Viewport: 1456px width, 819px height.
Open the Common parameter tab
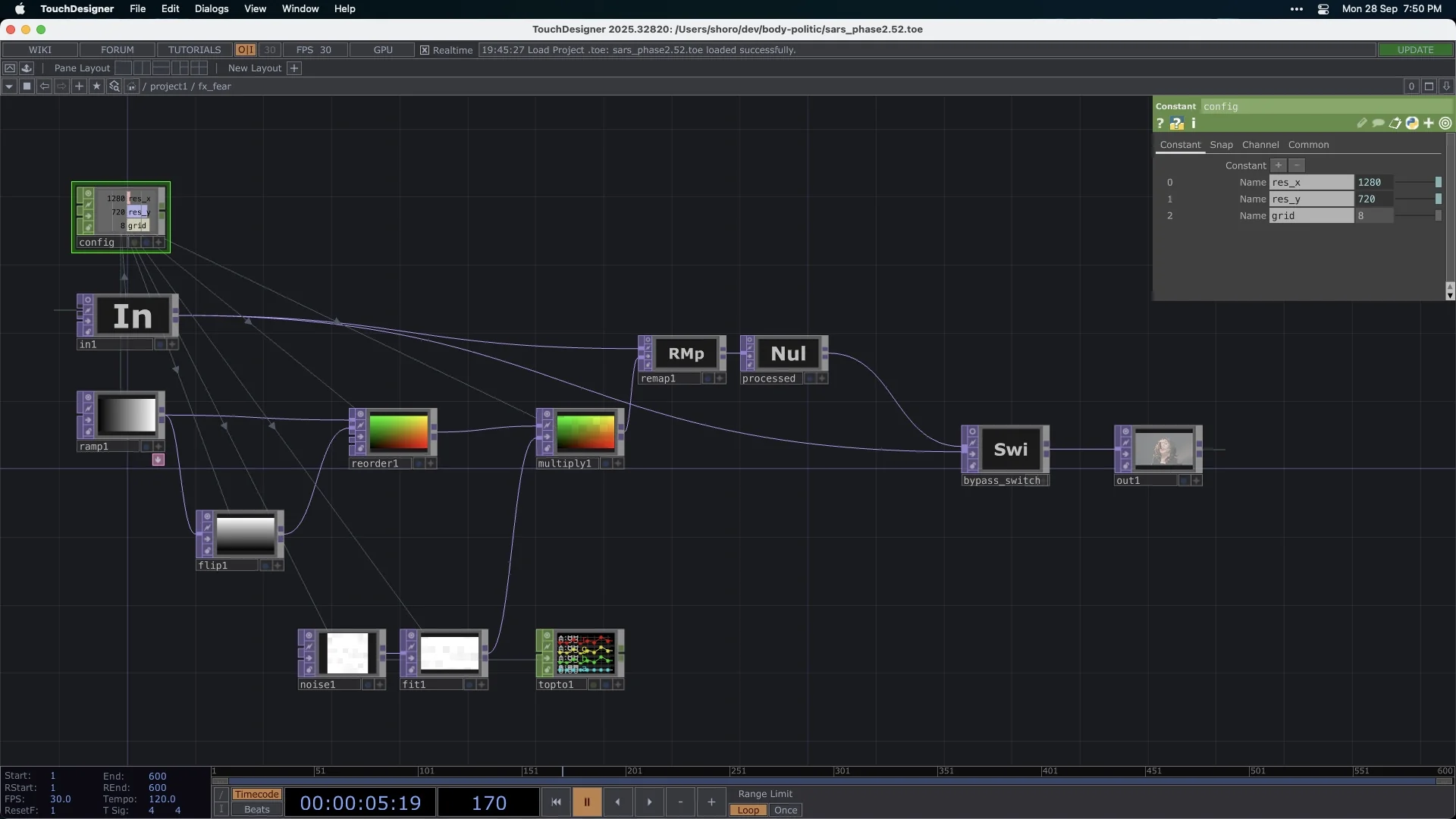1308,145
